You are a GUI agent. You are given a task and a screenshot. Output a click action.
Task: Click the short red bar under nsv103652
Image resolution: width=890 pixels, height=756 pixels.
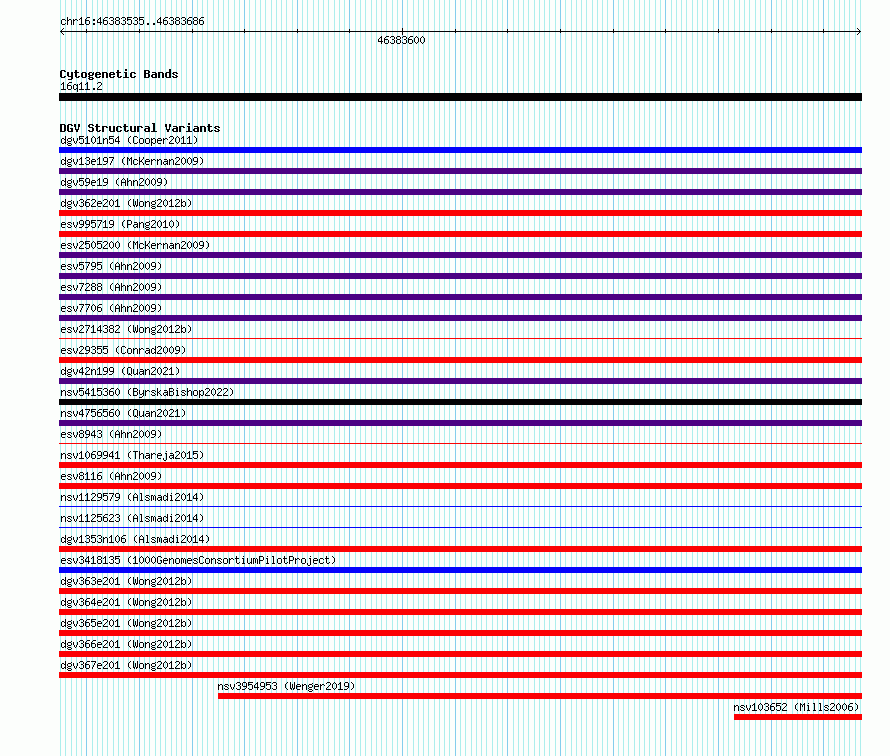coord(798,717)
